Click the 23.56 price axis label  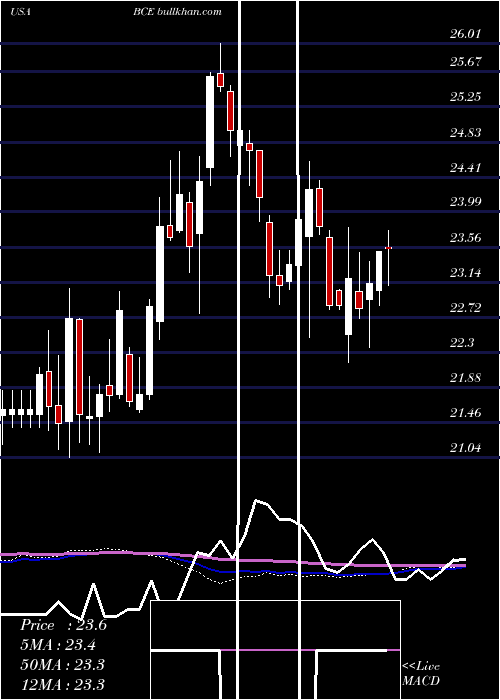coord(466,238)
